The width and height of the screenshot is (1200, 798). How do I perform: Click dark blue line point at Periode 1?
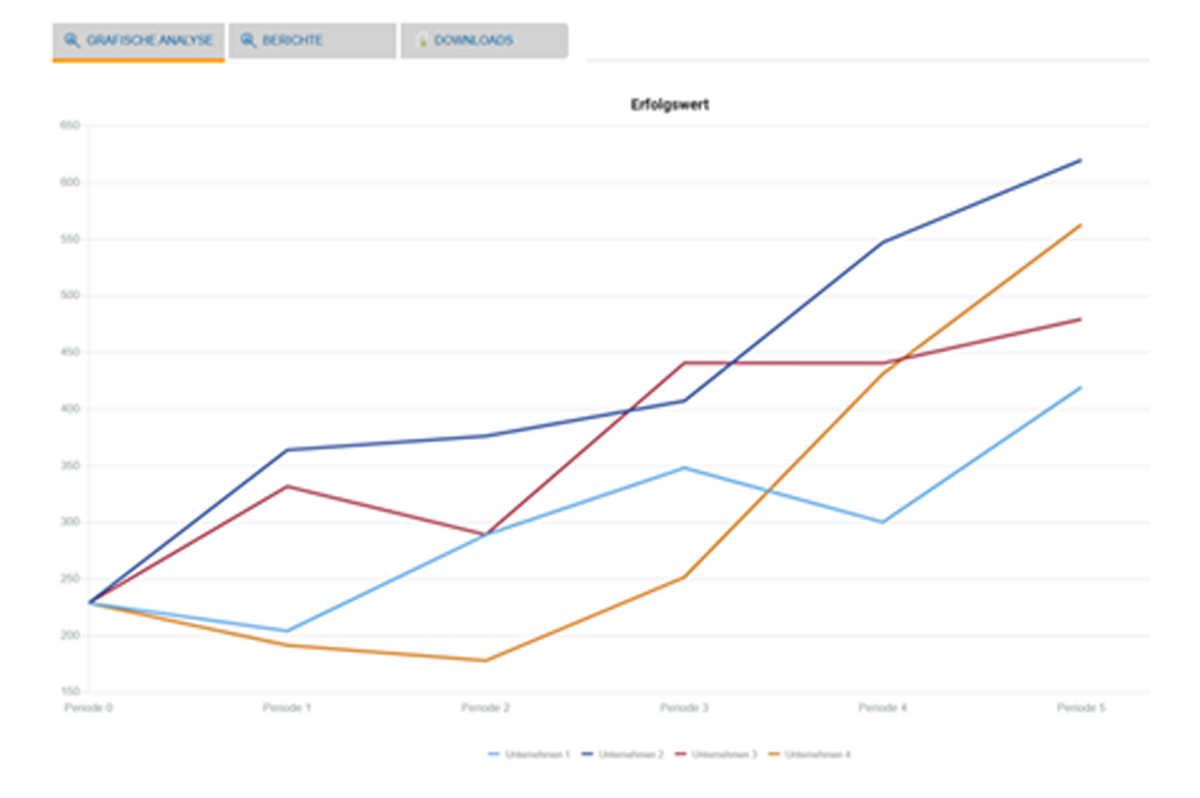288,450
